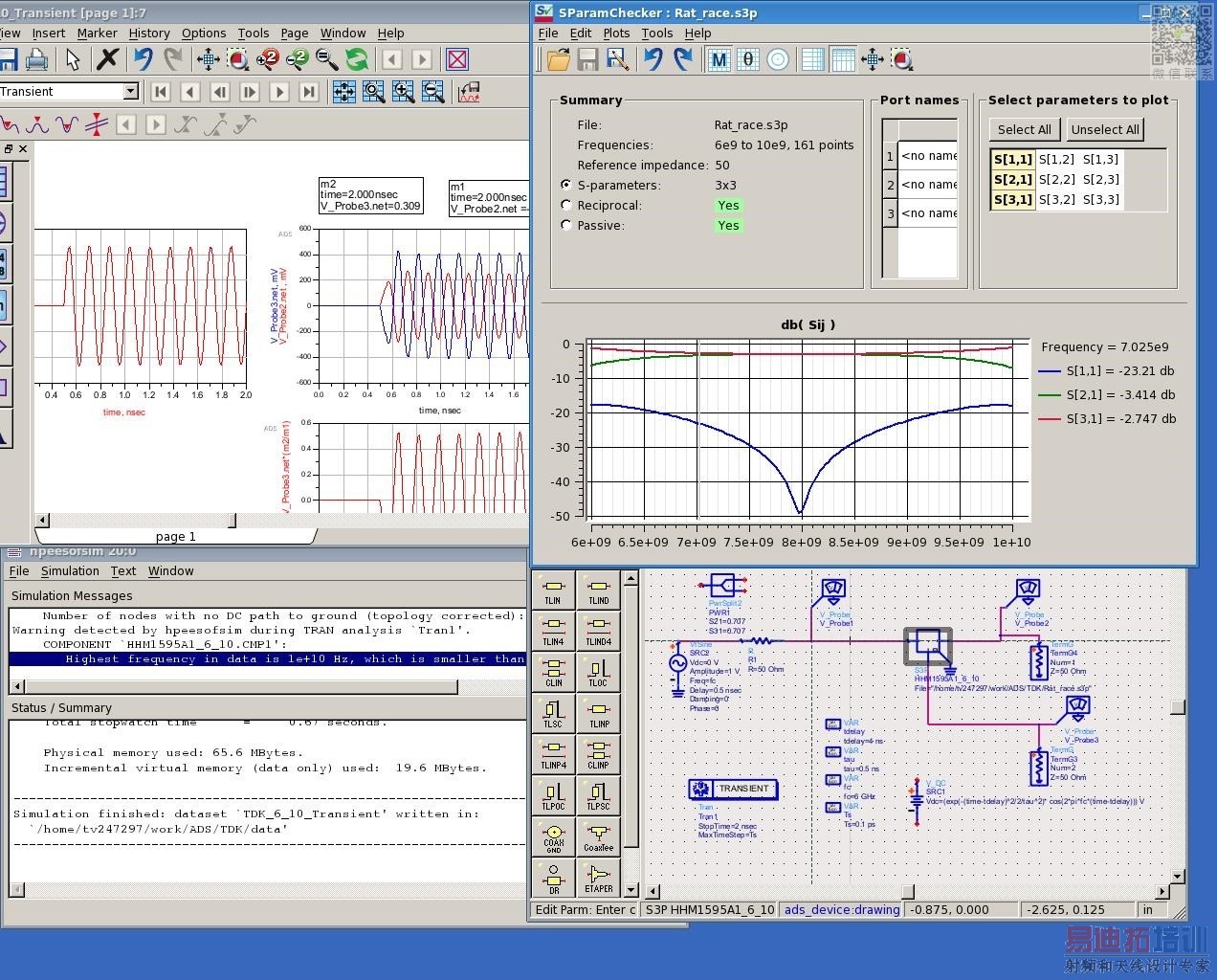Open the Plots menu in SParamChecker
Screen dimensions: 1217x980
(616, 33)
